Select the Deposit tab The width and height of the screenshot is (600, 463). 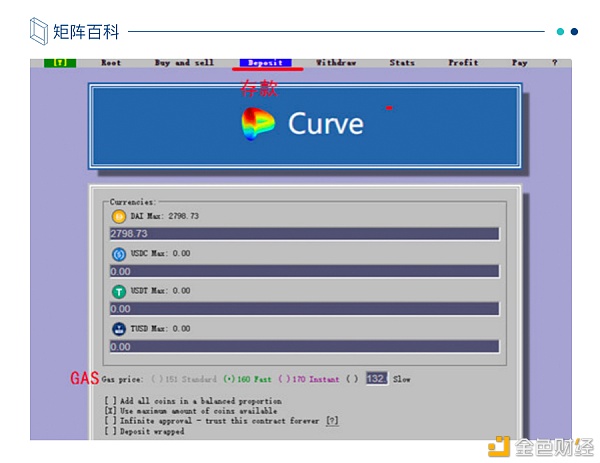coord(266,63)
